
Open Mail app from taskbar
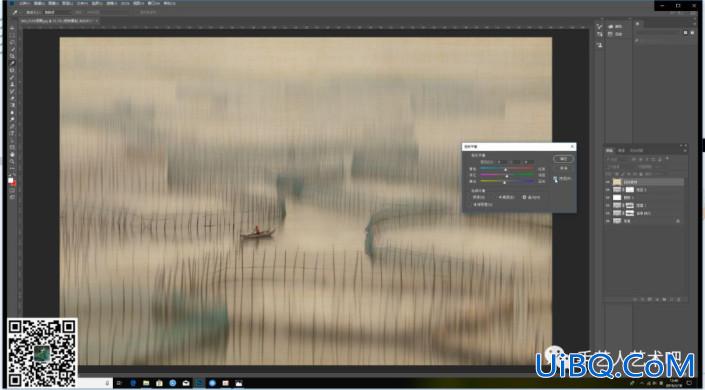point(186,383)
